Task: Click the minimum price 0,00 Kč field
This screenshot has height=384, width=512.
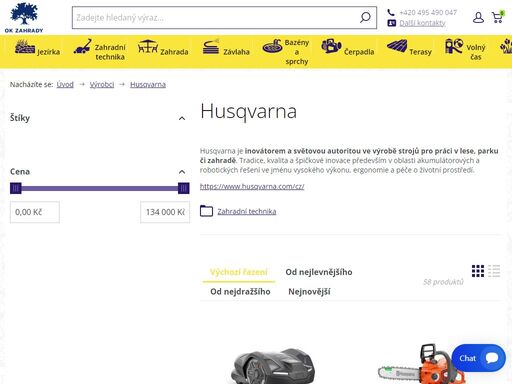Action: click(35, 212)
